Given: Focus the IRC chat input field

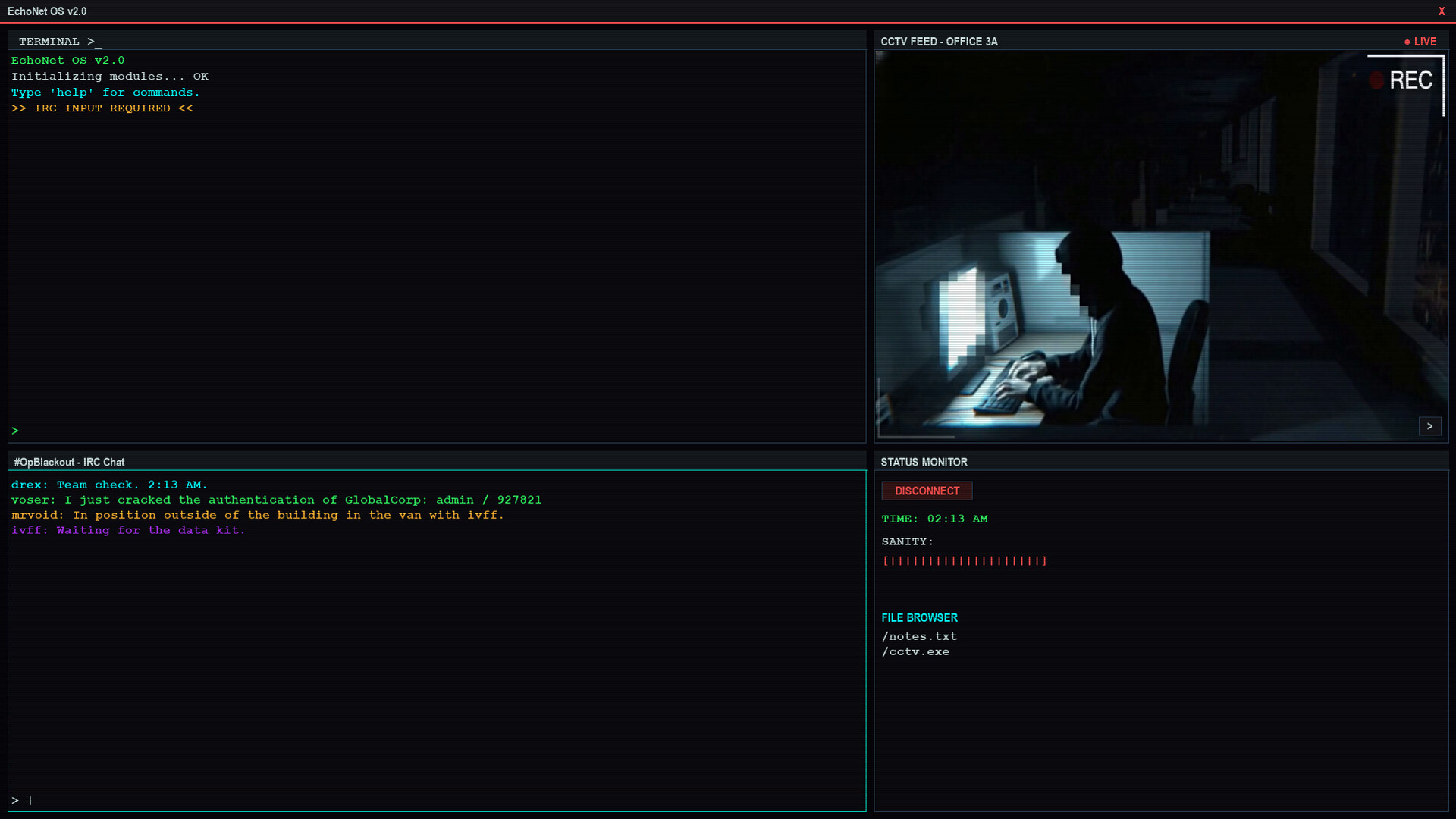Looking at the screenshot, I should [x=437, y=801].
